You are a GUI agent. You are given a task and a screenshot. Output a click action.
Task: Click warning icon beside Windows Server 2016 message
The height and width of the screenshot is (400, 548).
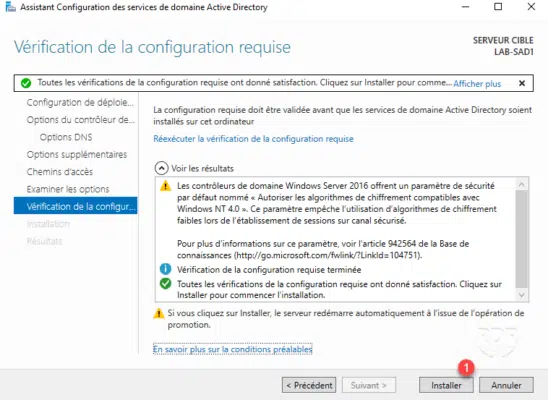click(165, 186)
